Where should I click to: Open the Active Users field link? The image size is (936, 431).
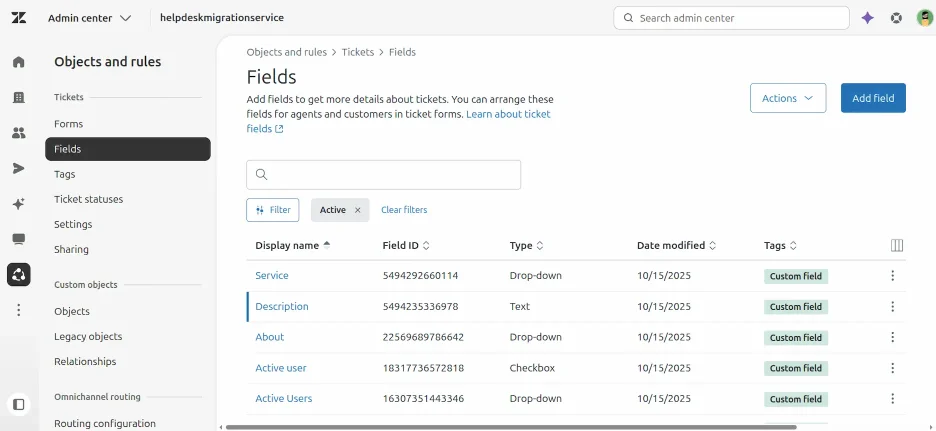tap(284, 398)
